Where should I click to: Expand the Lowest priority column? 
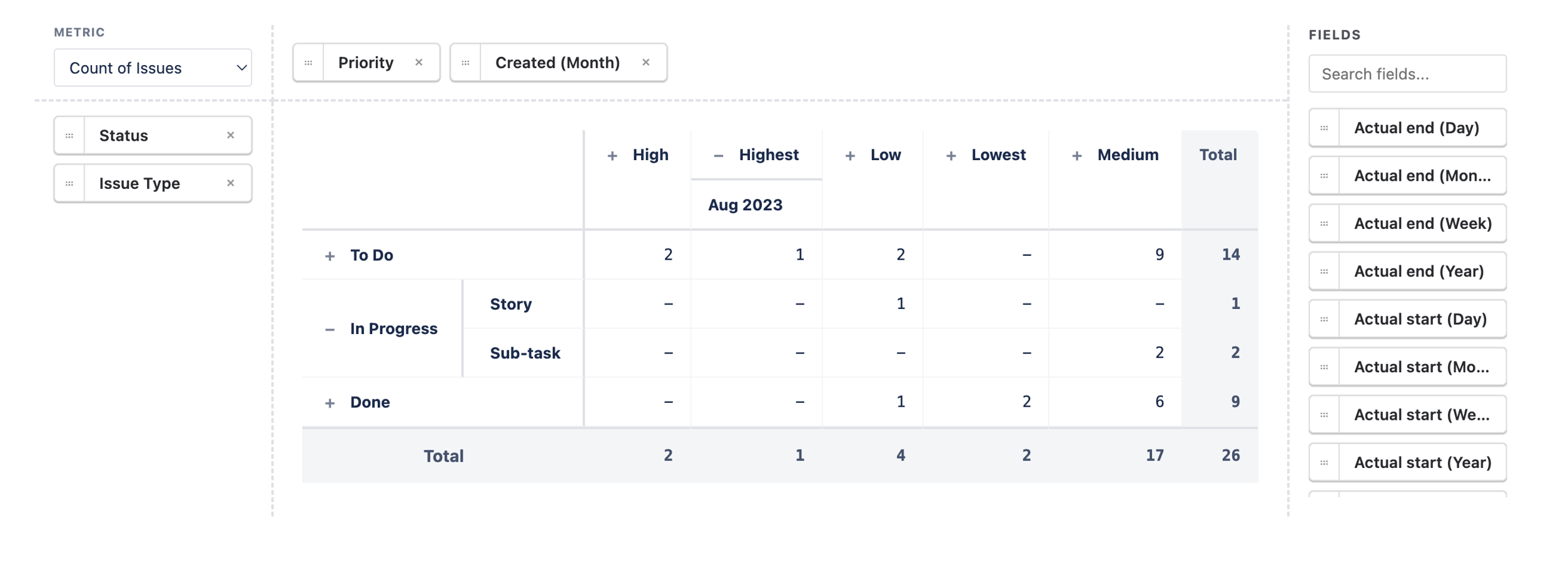pyautogui.click(x=951, y=156)
